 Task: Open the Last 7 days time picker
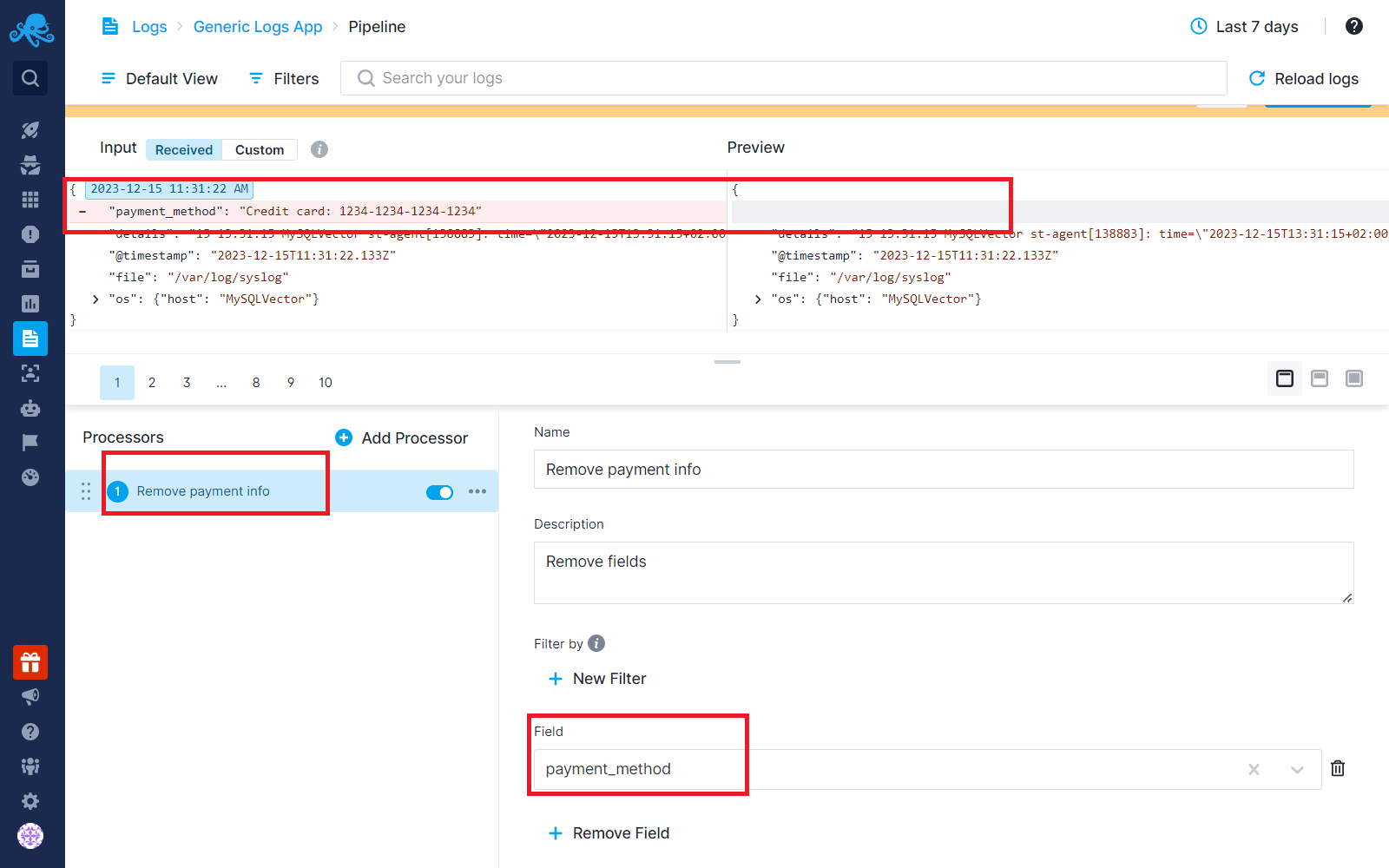[1244, 26]
